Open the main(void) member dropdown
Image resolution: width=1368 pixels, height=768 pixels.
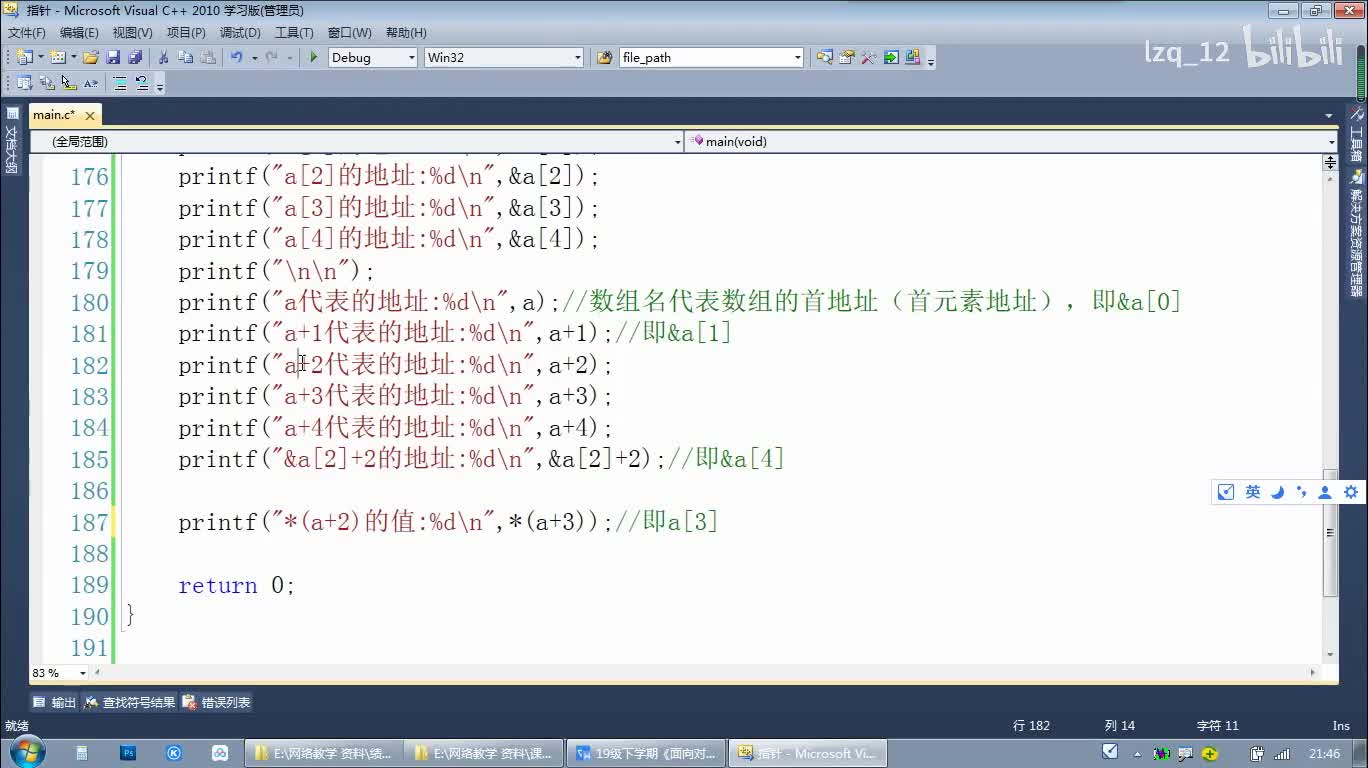tap(1330, 142)
